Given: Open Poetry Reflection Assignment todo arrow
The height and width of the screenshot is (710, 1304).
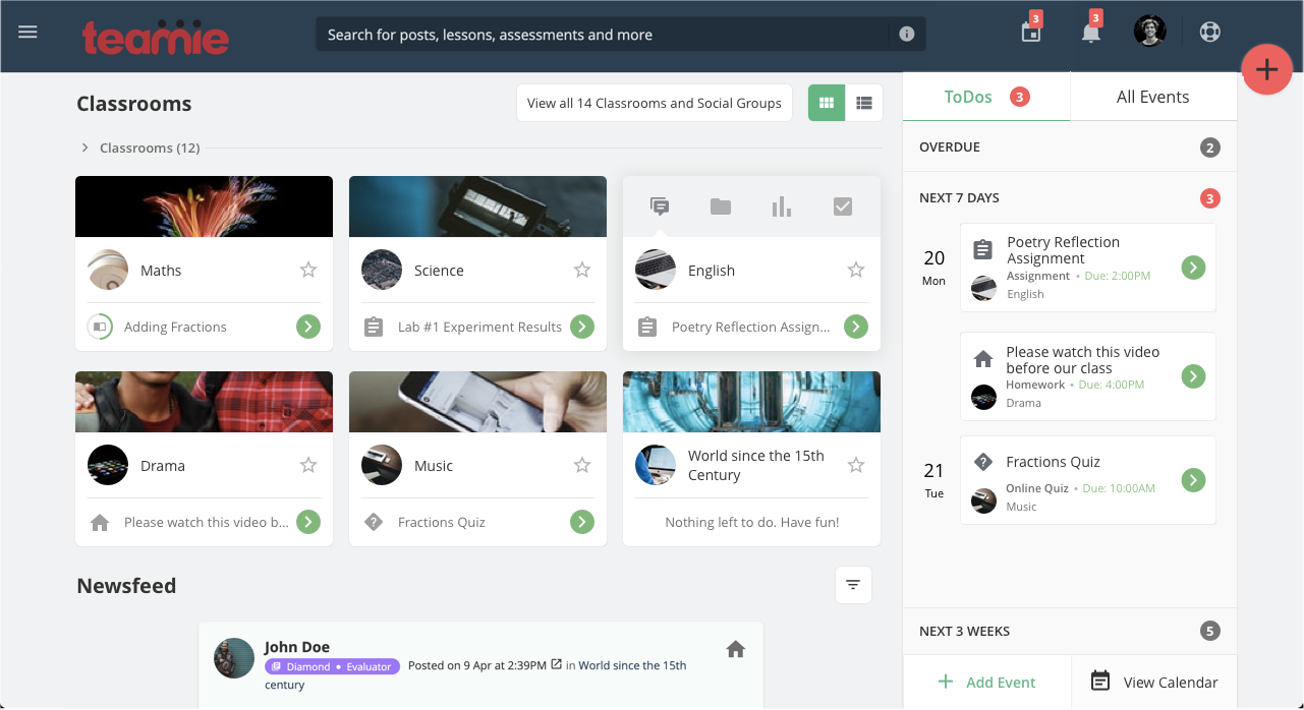Looking at the screenshot, I should coord(1193,267).
